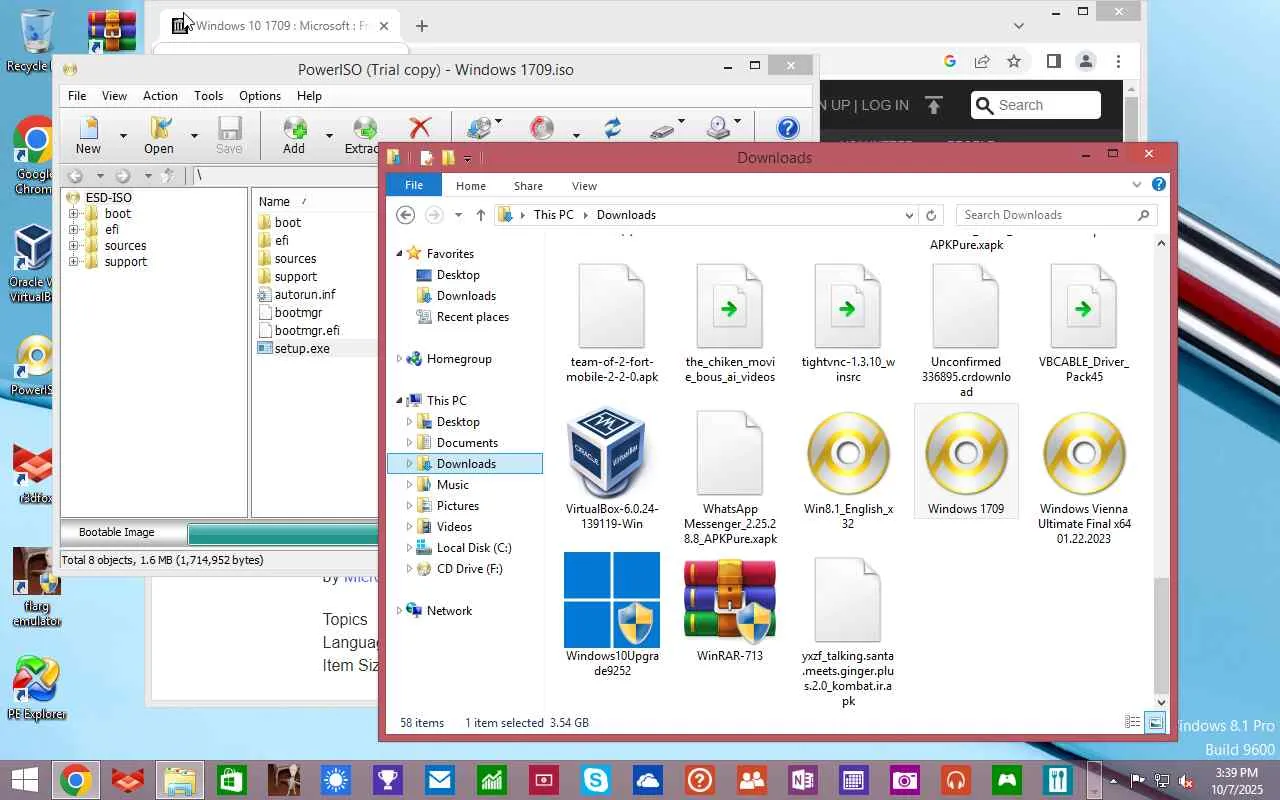
Task: Expand the sources node in PowerISO tree
Action: pos(73,246)
